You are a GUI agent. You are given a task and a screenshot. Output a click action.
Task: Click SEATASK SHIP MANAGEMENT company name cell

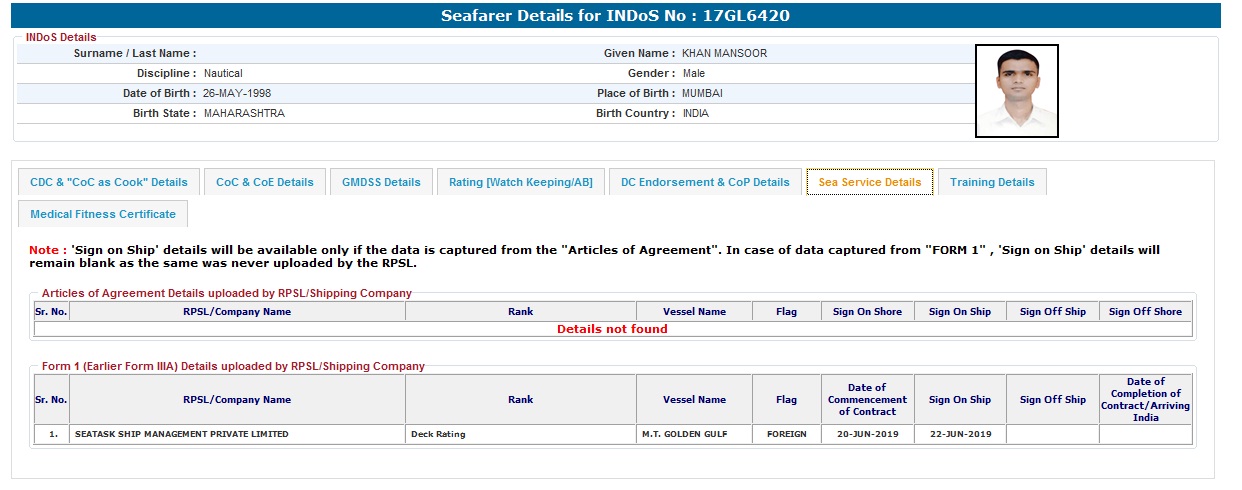[x=181, y=434]
